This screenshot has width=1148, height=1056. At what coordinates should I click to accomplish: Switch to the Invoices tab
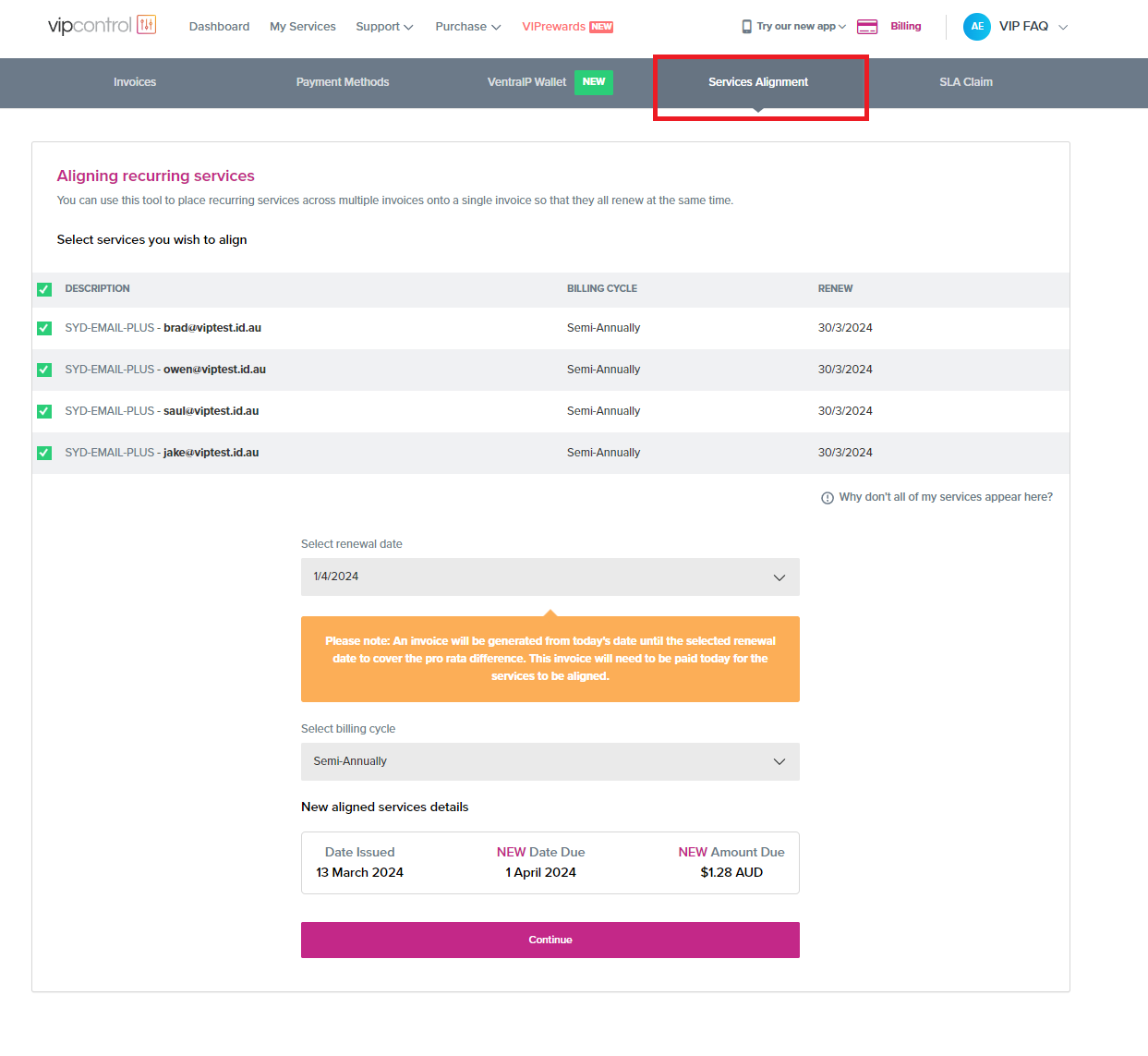click(x=135, y=82)
